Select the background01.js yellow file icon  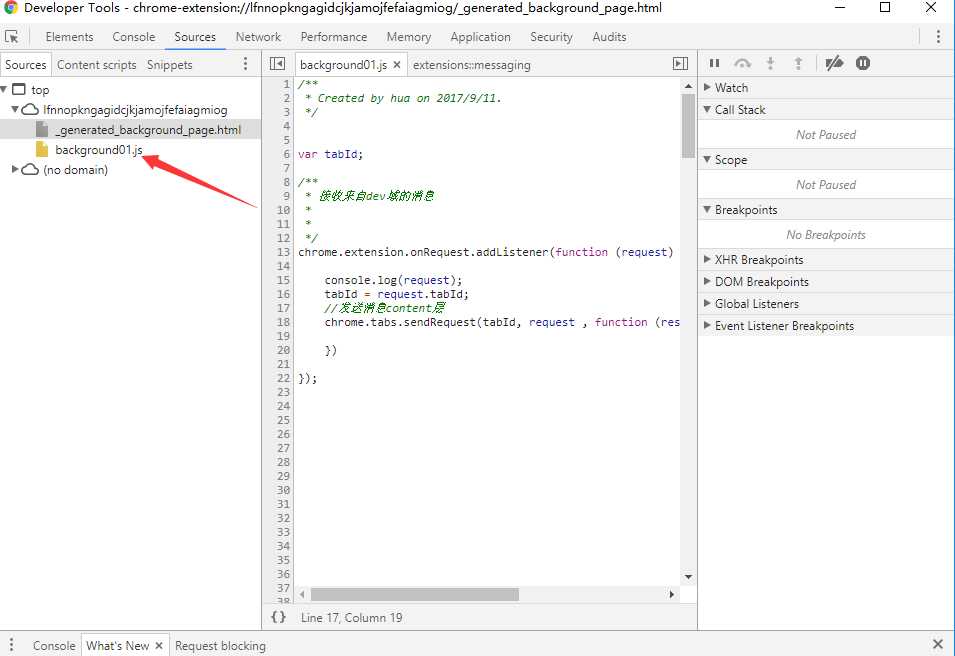pos(42,149)
